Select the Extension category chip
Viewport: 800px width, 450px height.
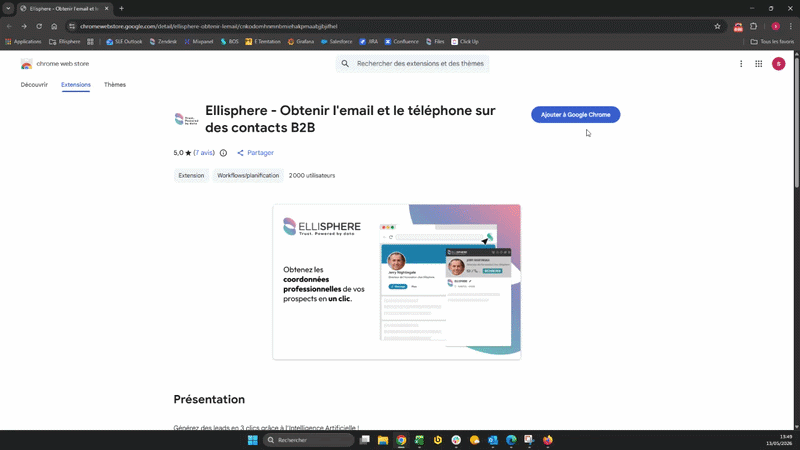coord(191,176)
